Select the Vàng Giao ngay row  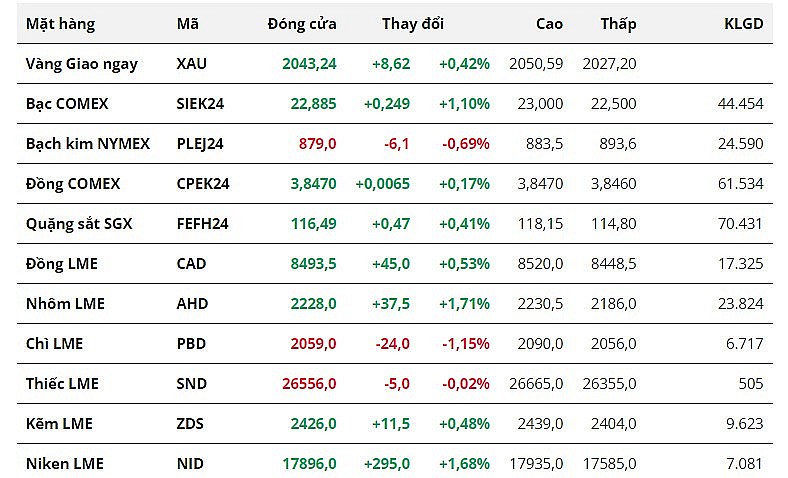tap(82, 63)
